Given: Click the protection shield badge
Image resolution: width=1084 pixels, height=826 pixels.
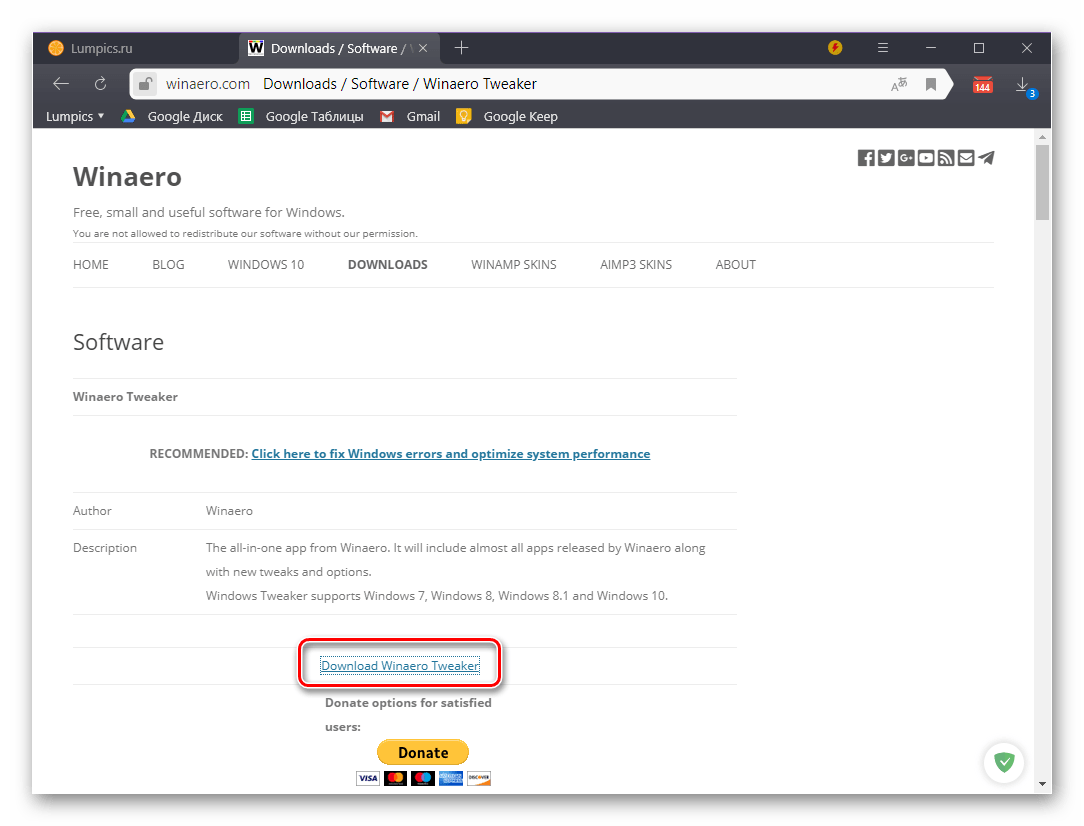Looking at the screenshot, I should tap(1004, 763).
